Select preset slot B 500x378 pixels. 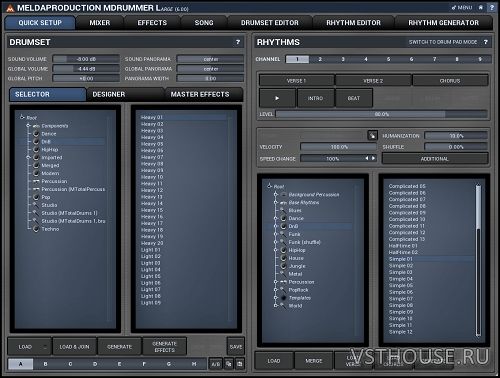tap(45, 364)
